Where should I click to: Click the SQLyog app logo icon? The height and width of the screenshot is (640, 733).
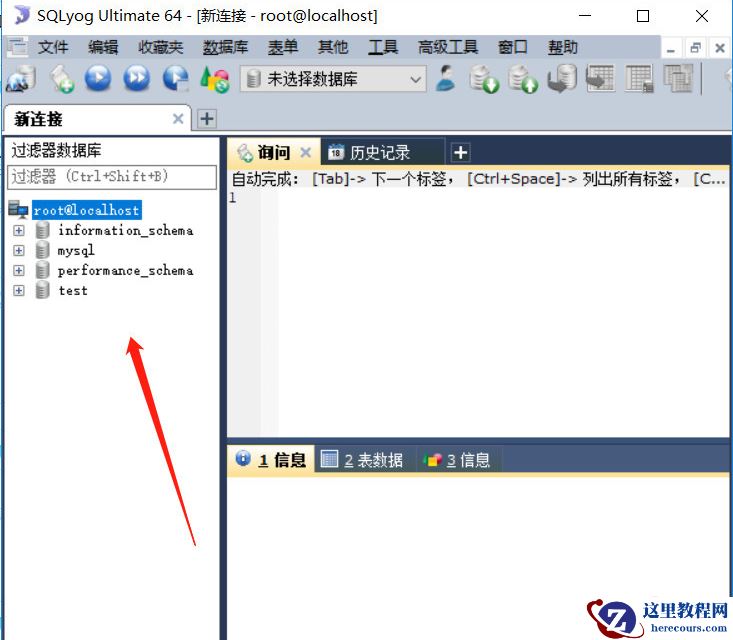click(x=22, y=15)
